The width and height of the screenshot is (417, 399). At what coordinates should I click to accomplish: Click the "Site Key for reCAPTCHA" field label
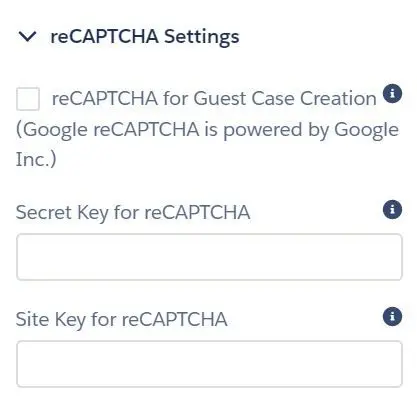[122, 319]
